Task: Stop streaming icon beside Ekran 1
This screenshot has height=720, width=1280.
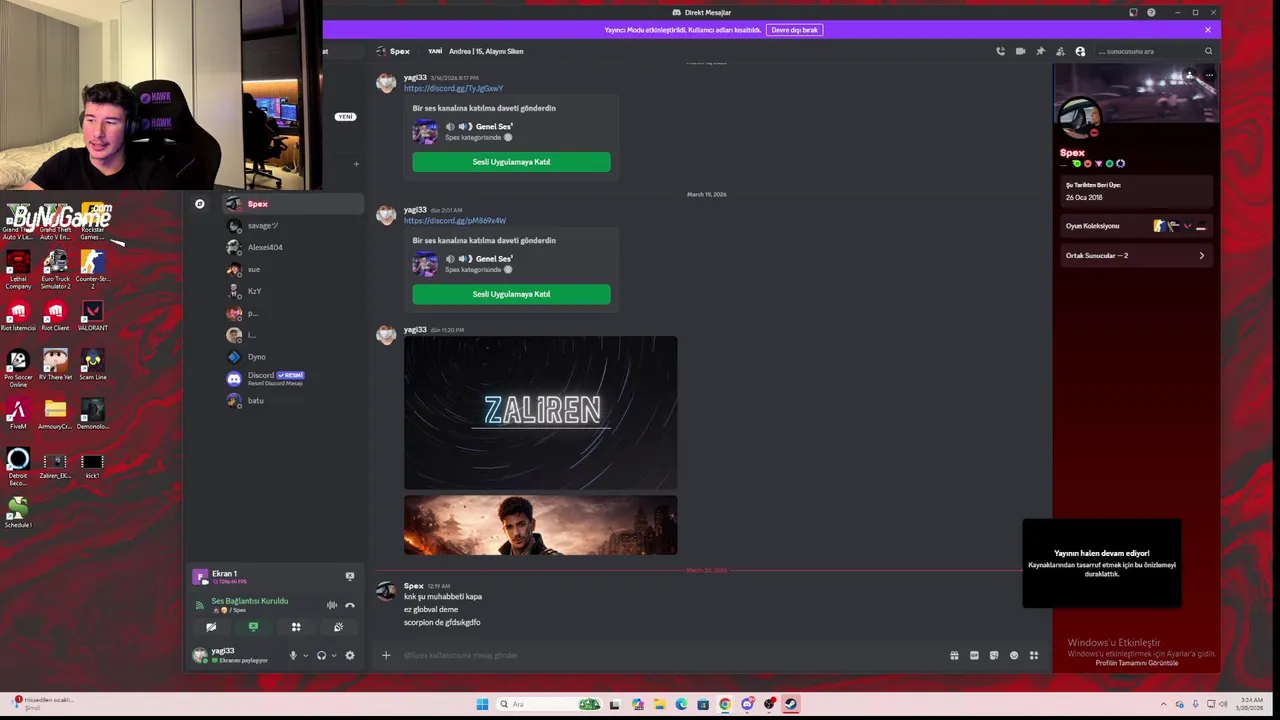Action: (349, 576)
